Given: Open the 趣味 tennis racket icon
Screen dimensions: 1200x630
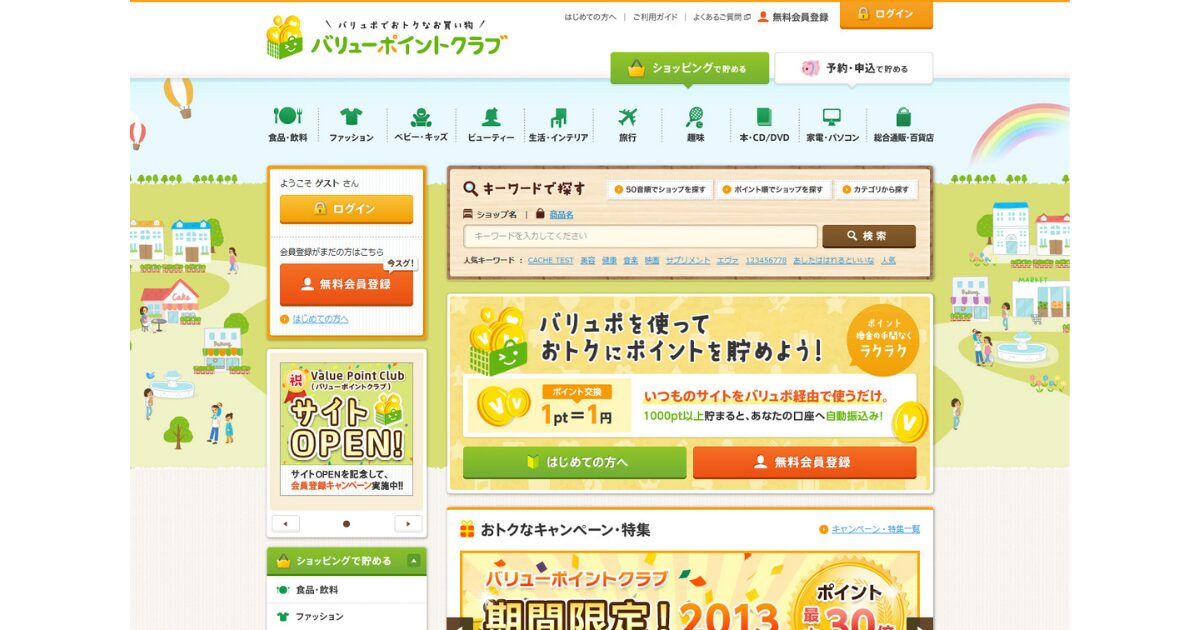Looking at the screenshot, I should coord(695,116).
